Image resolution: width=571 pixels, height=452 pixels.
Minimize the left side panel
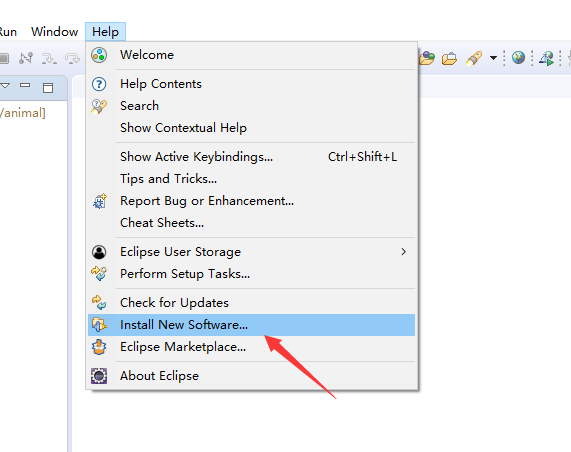25,85
